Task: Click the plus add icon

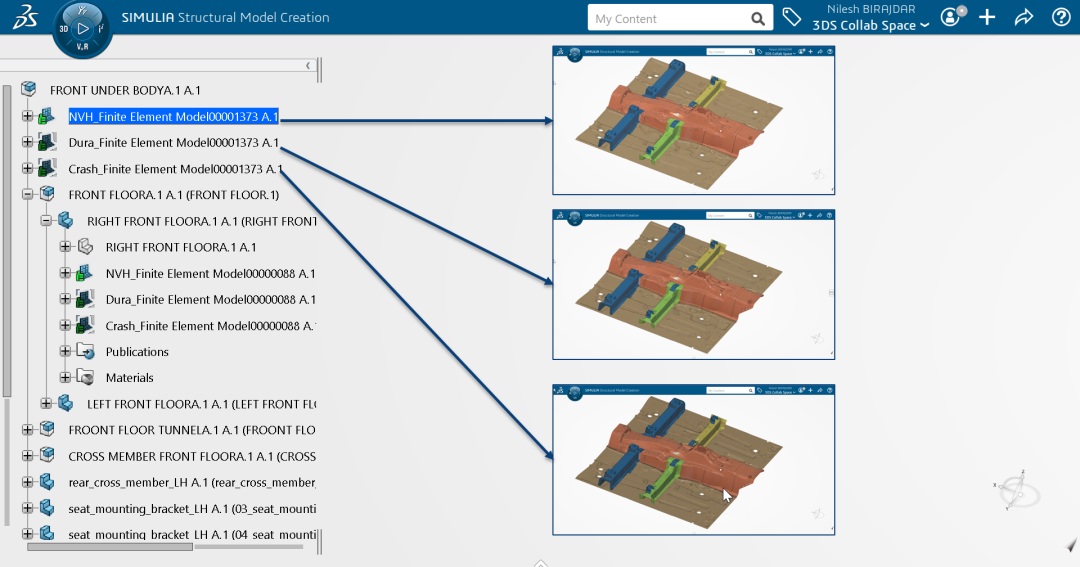Action: click(x=987, y=17)
